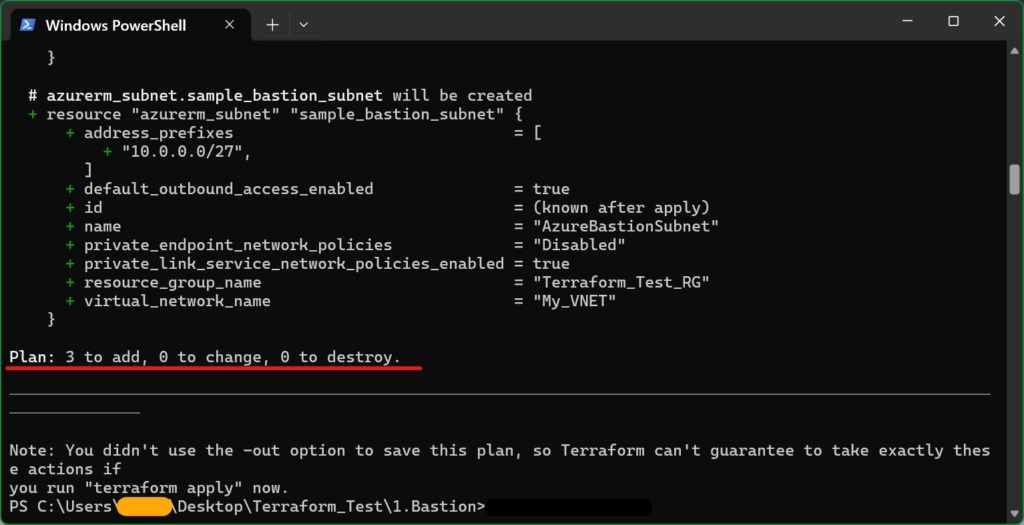
Task: Click the "private_link_service_network_policies_enabled" attribute
Action: [294, 264]
